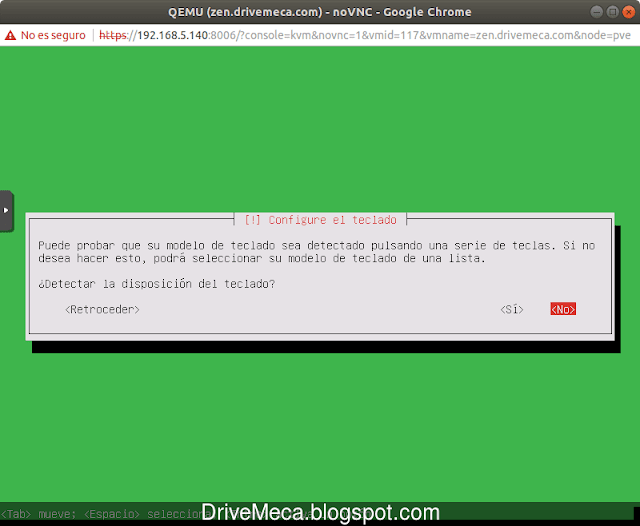The width and height of the screenshot is (640, 526).
Task: Close the Chrome noVNC window
Action: [628, 12]
